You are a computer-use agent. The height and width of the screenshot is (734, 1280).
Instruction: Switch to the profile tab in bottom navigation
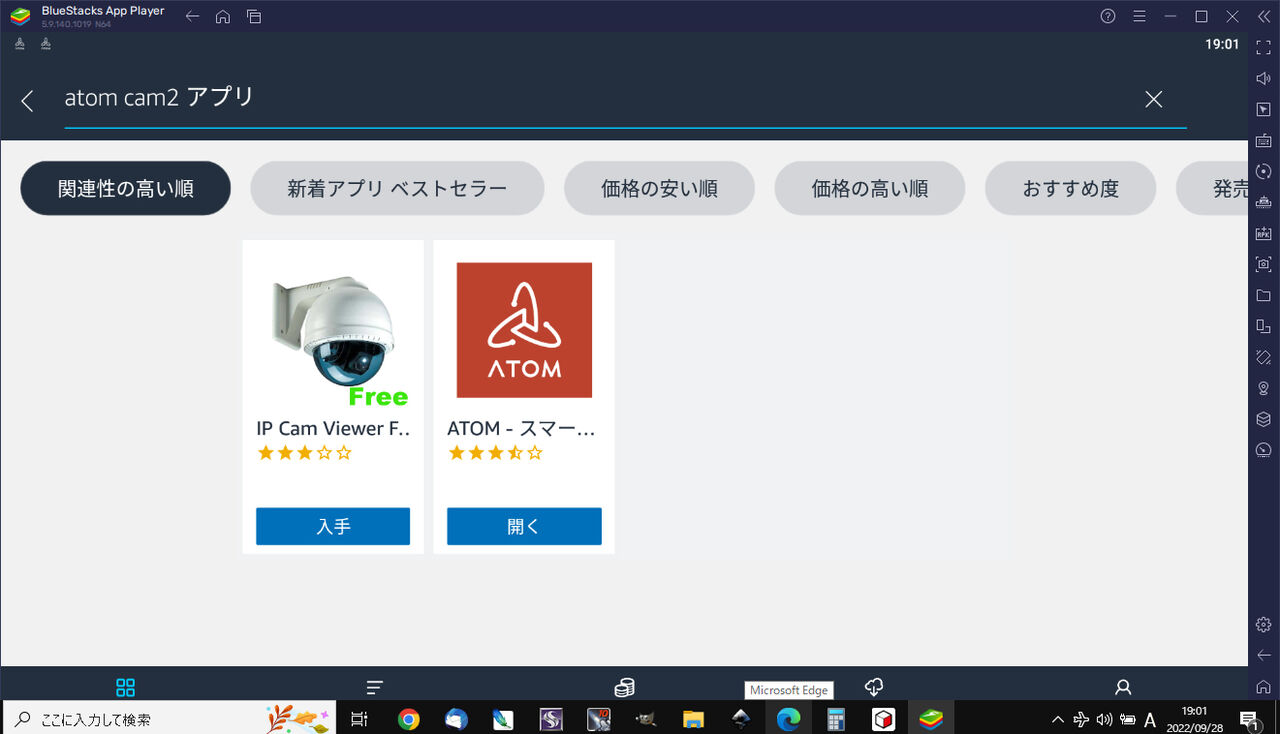[x=1122, y=687]
